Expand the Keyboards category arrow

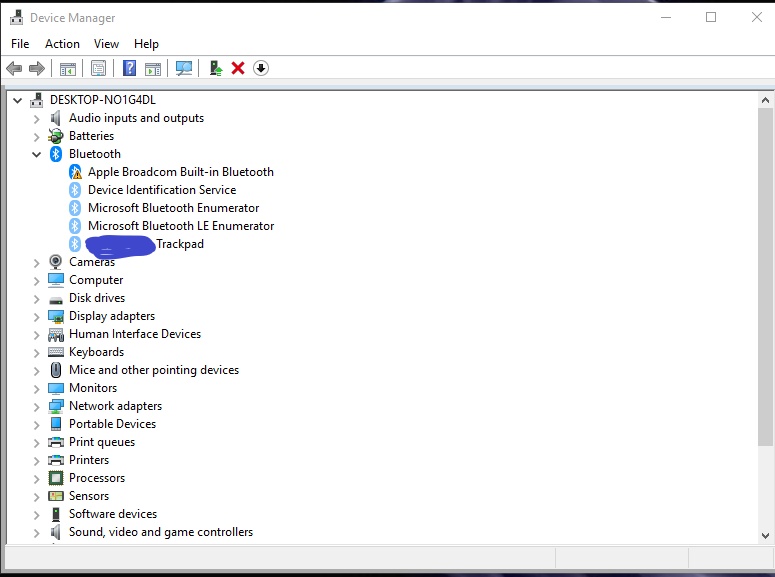pos(36,353)
